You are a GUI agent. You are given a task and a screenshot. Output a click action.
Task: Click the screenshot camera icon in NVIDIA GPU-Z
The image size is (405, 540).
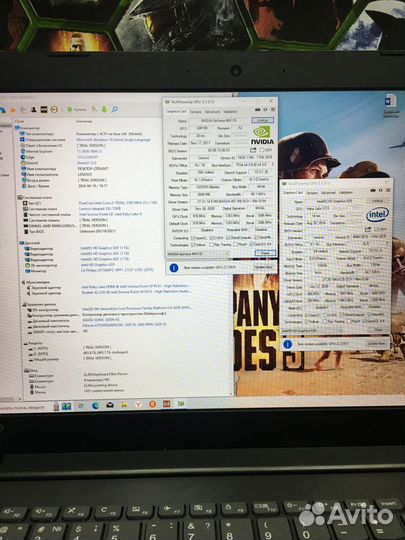(x=258, y=110)
